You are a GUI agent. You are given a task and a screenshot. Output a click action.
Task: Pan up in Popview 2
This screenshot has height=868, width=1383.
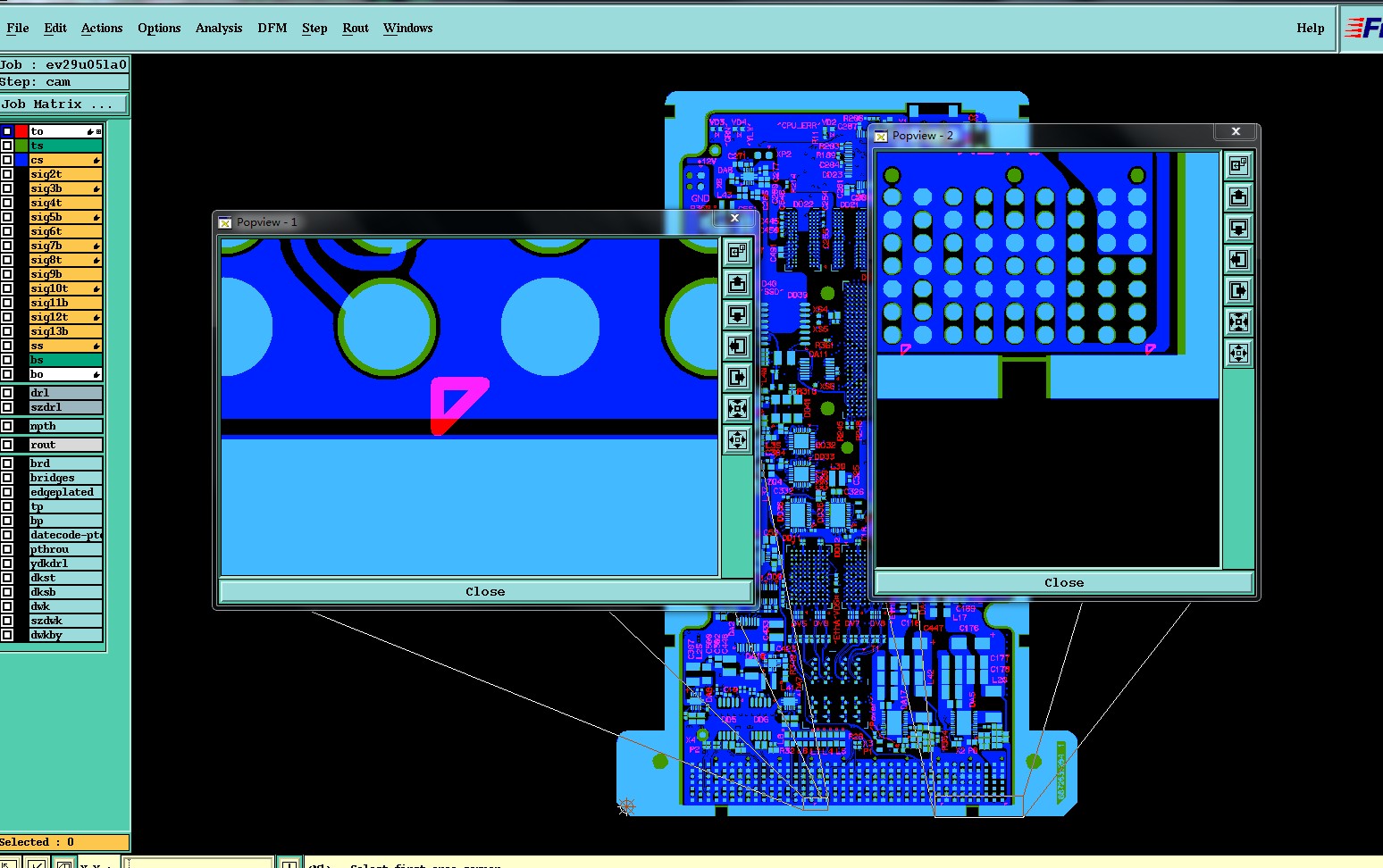(x=1238, y=197)
